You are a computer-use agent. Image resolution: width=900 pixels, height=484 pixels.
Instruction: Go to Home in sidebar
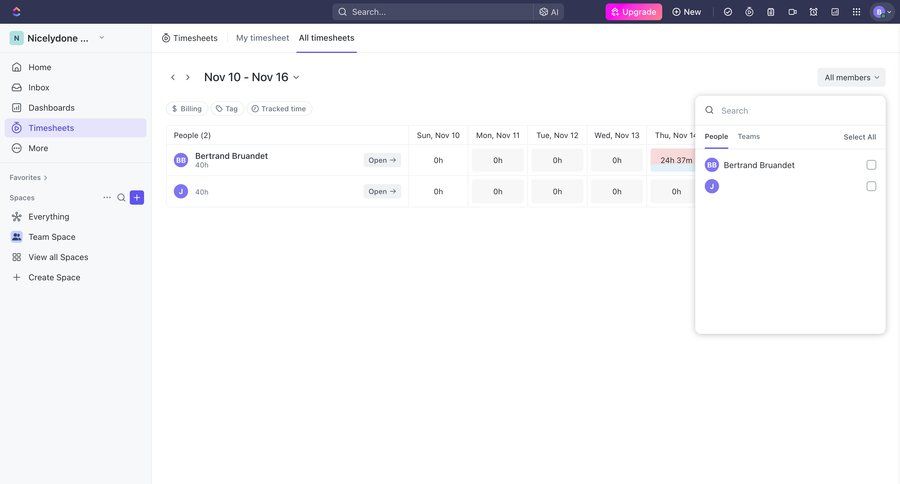75,67
